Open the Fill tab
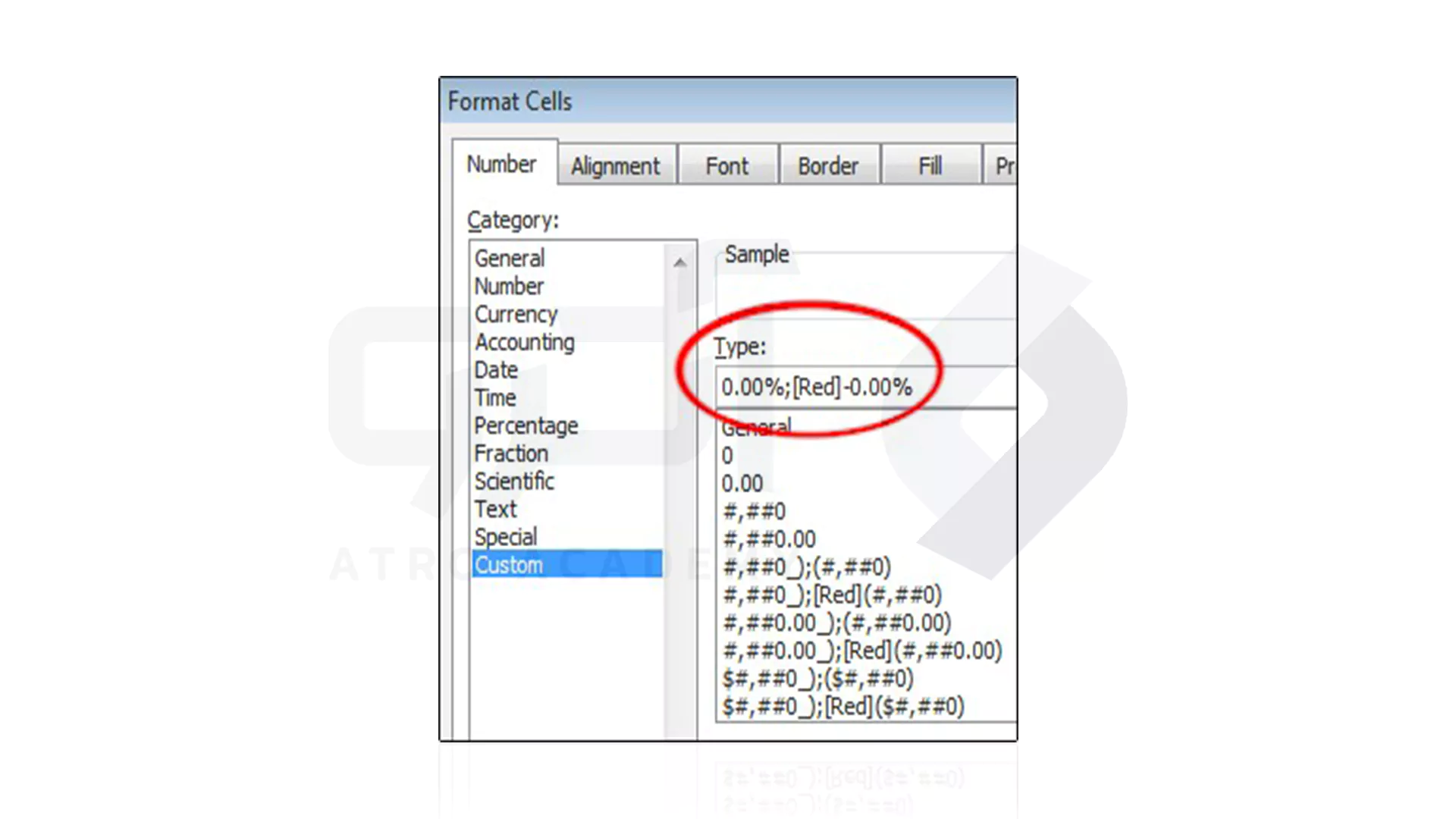The height and width of the screenshot is (819, 1456). [x=930, y=166]
